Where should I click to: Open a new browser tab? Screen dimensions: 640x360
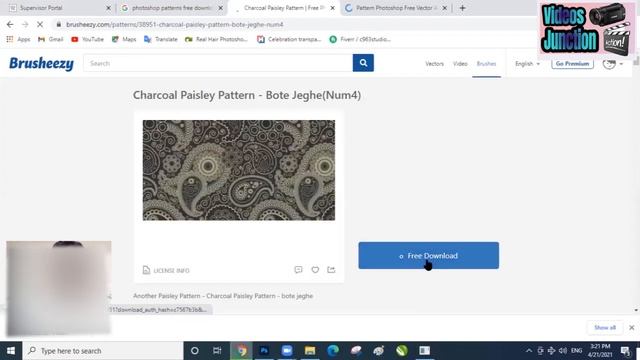click(x=462, y=8)
